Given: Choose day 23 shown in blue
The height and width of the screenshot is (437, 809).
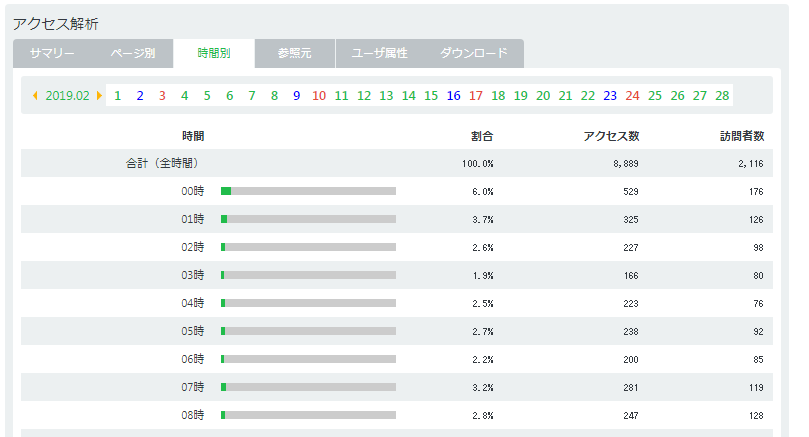Looking at the screenshot, I should click(610, 95).
